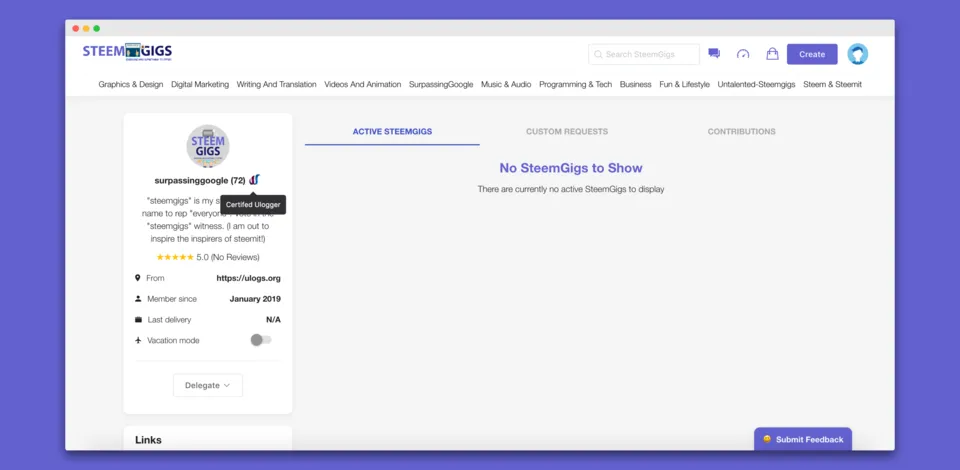Click the person icon beside Member since

point(138,299)
